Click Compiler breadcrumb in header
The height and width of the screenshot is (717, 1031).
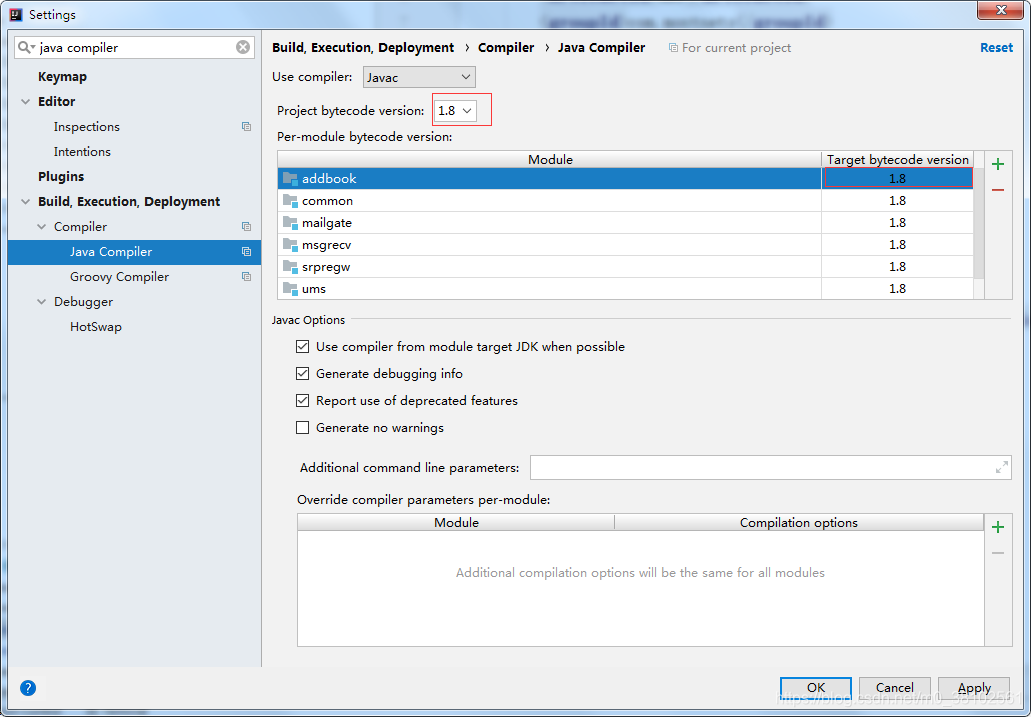click(506, 47)
